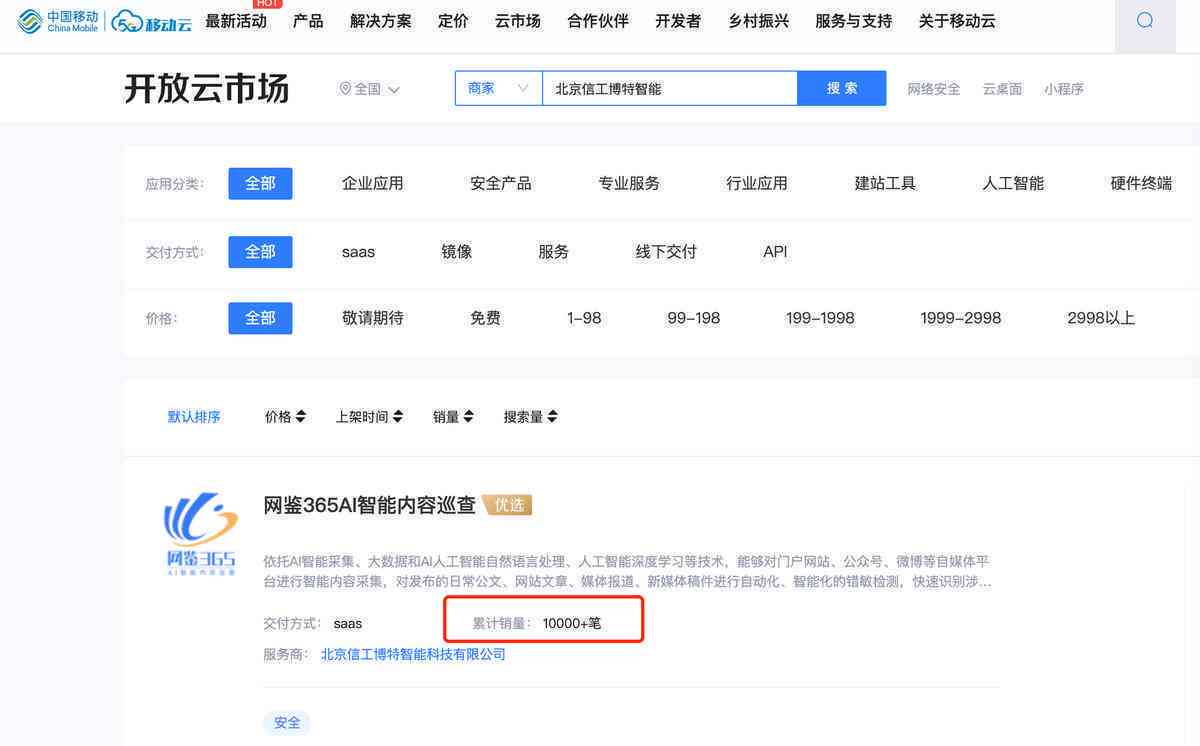Select 全部 in the 价格 row

coord(260,318)
